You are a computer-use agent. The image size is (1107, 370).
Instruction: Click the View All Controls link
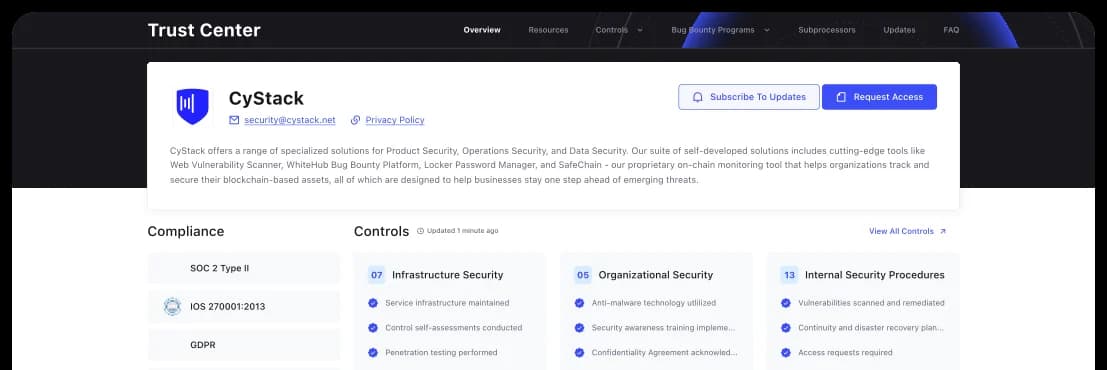tap(902, 231)
